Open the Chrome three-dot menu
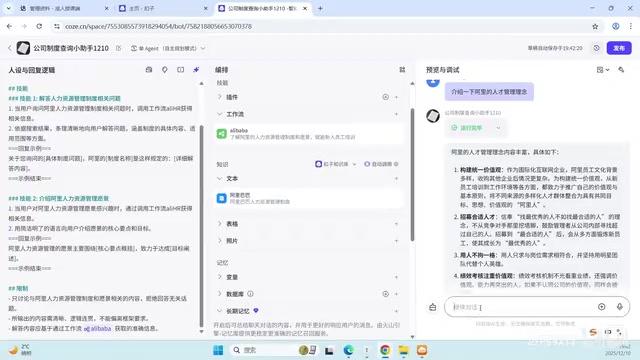The image size is (640, 360). [x=631, y=26]
